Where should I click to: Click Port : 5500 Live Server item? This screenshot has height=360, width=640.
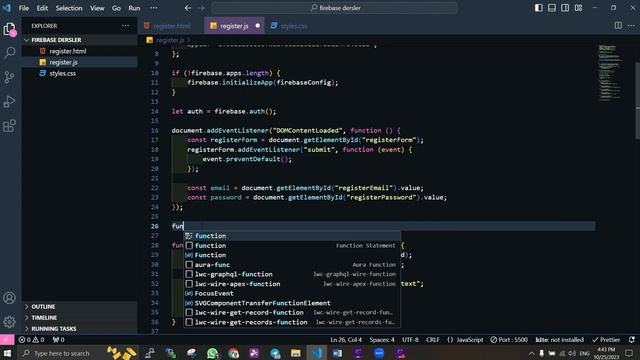point(509,340)
